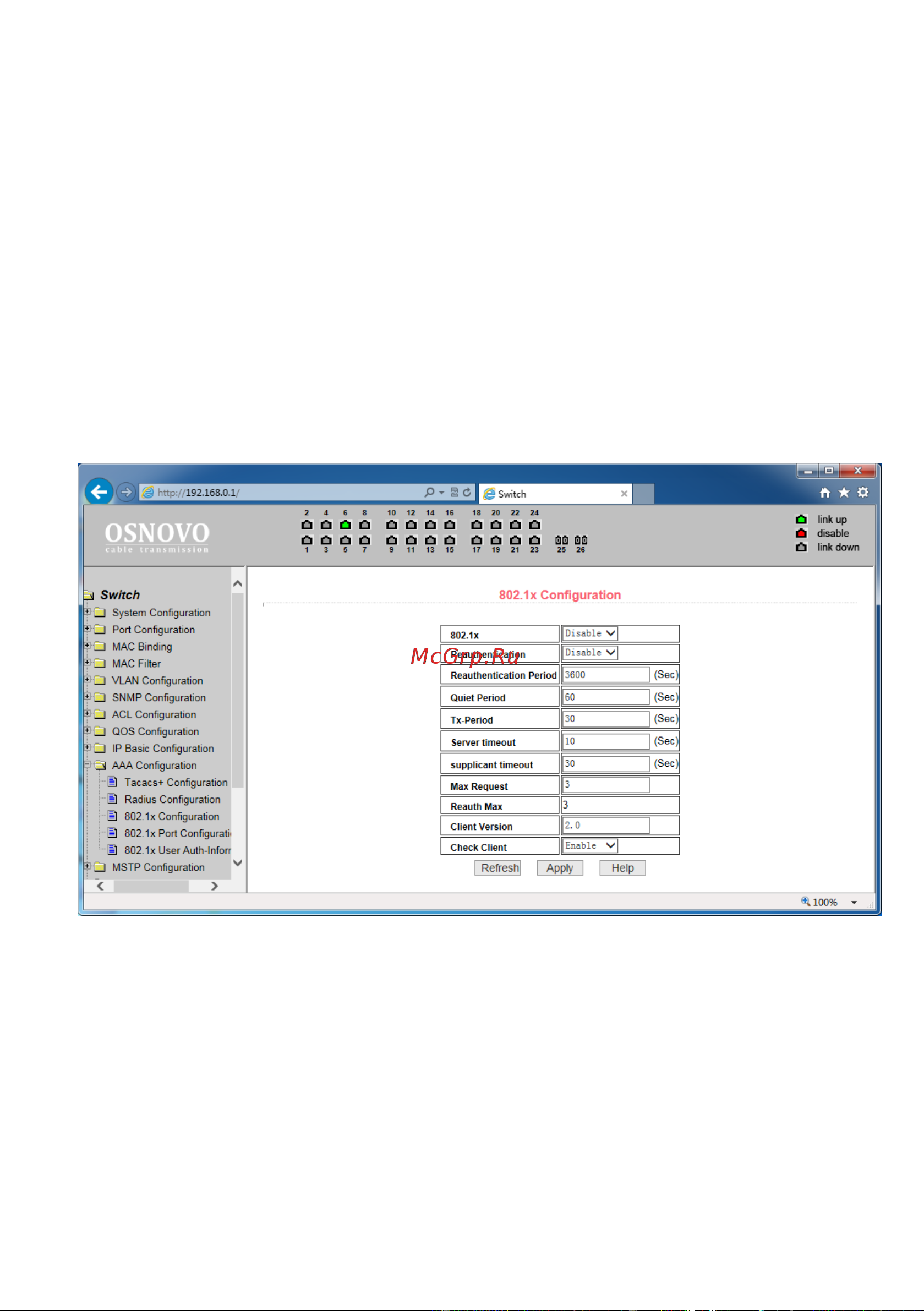Image resolution: width=924 pixels, height=1311 pixels.
Task: Click the port 17 icon
Action: coord(477,539)
